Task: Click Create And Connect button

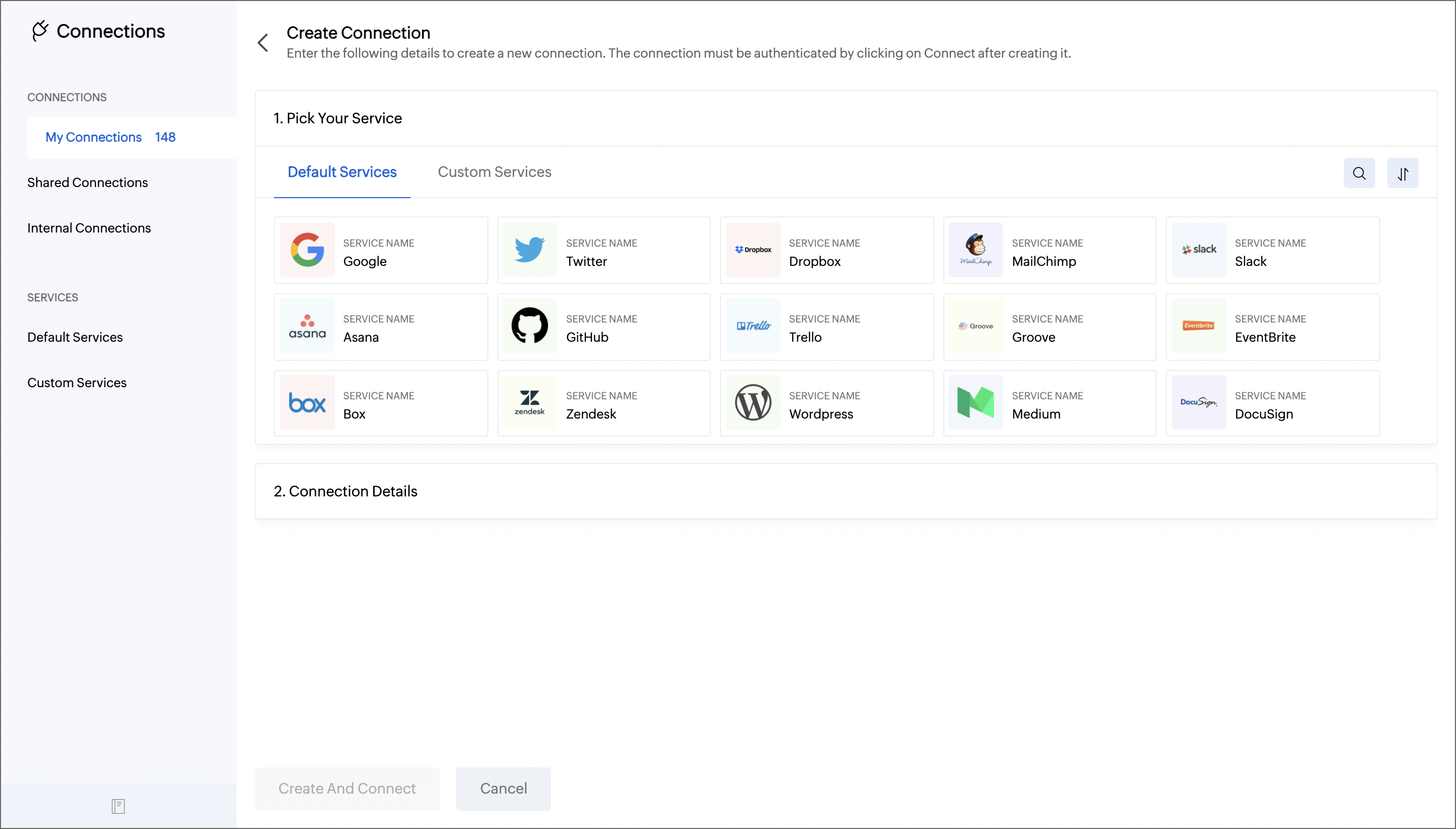Action: [347, 789]
